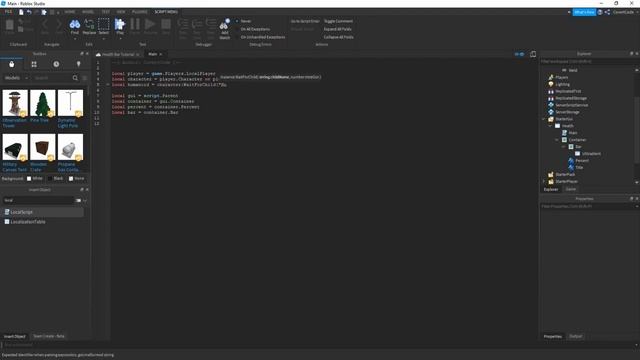The image size is (640, 360).
Task: Open the dropdown arrow under Play
Action: (120, 38)
